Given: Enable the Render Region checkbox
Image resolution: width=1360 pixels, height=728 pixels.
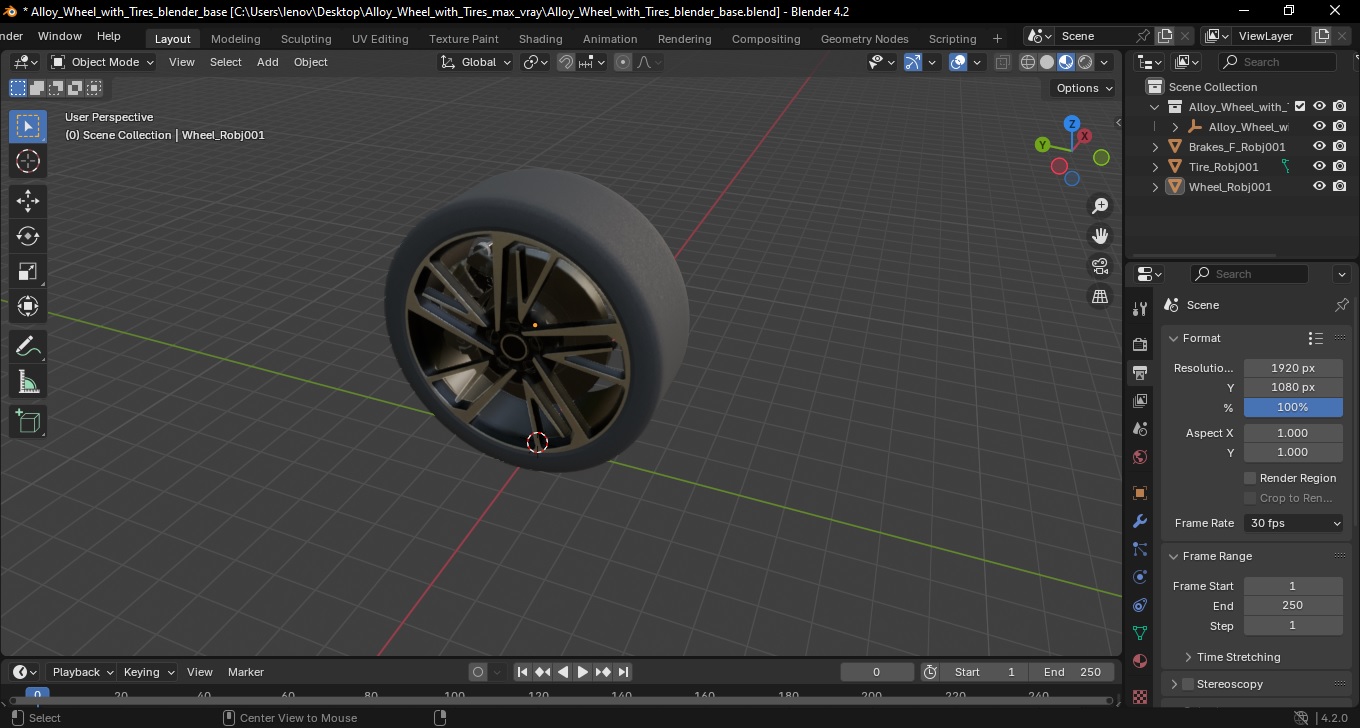Looking at the screenshot, I should click(x=1250, y=478).
